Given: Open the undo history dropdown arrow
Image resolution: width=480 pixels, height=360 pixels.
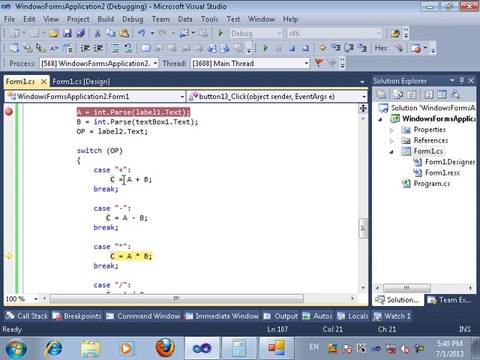Looking at the screenshot, I should point(152,33).
